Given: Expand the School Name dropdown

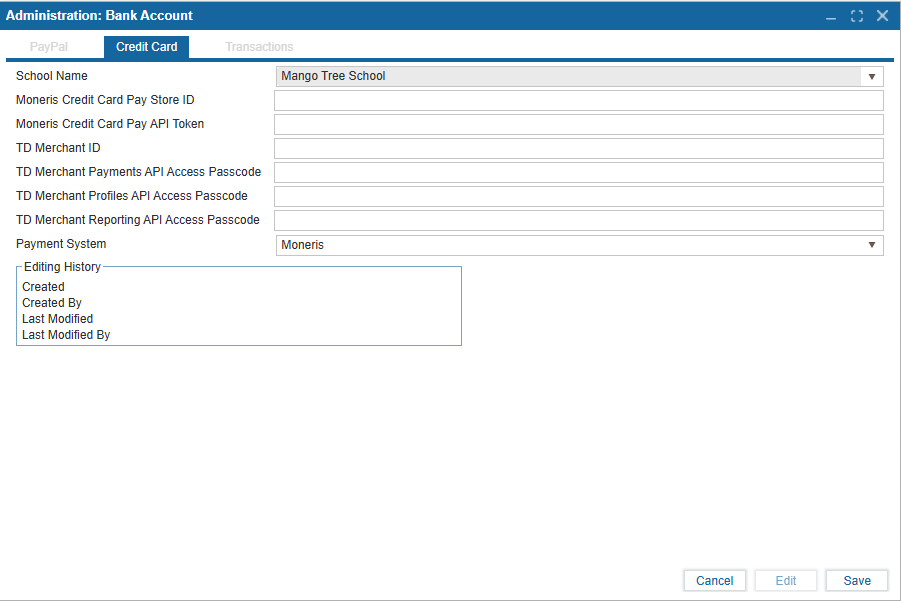Looking at the screenshot, I should [871, 77].
